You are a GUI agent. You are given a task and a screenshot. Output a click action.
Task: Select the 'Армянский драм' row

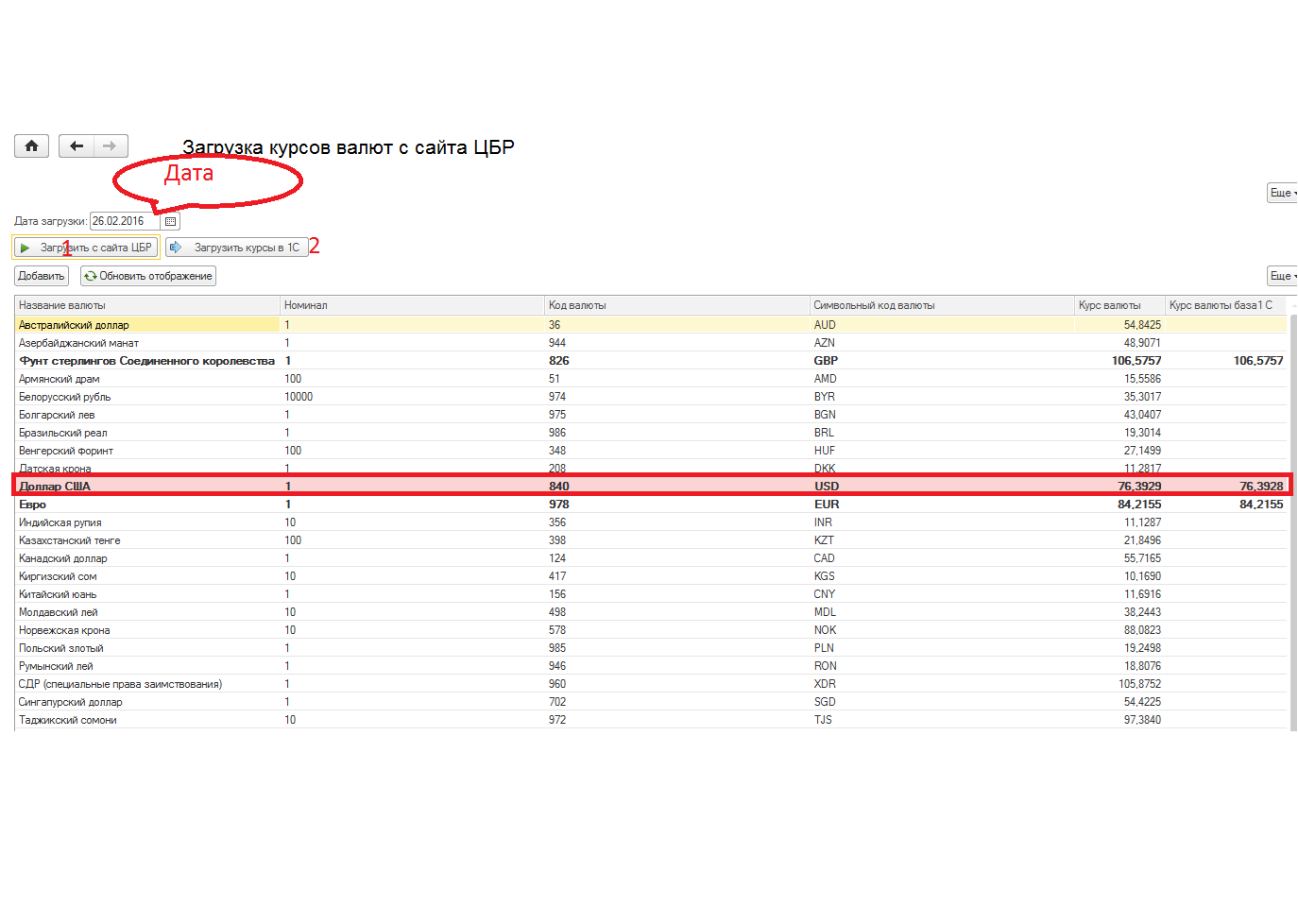[x=651, y=379]
